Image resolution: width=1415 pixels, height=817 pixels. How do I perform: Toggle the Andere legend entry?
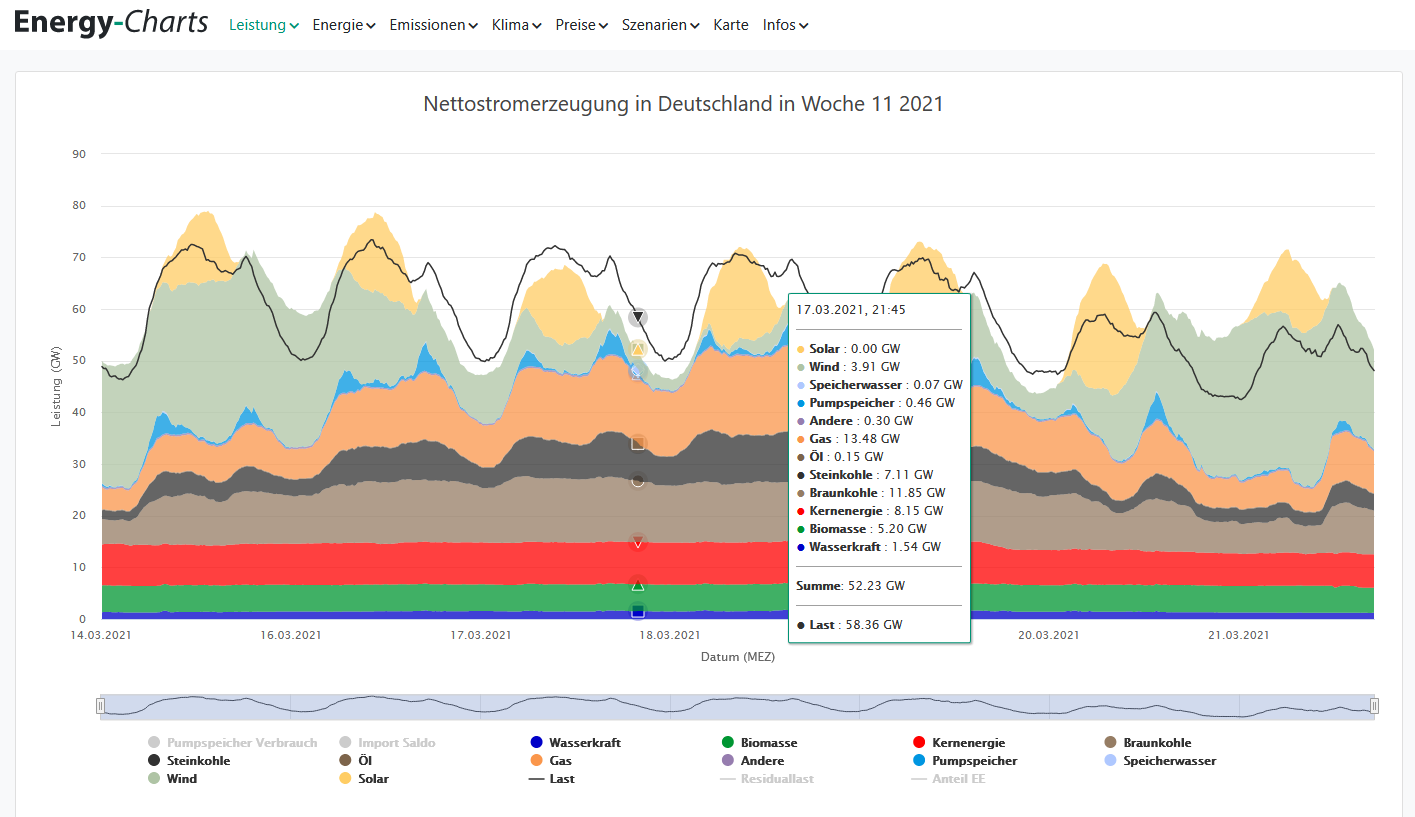click(753, 761)
